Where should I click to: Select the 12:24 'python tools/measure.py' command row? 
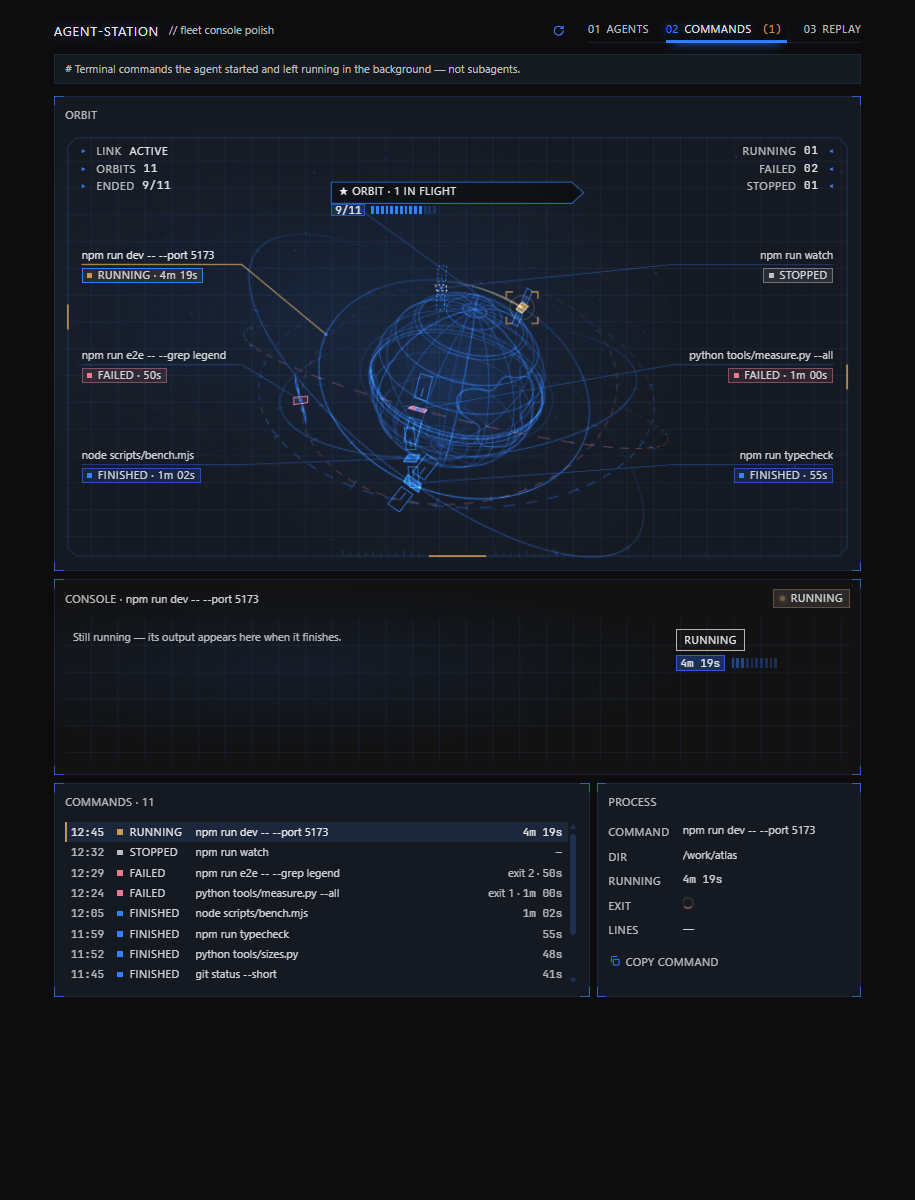coord(317,893)
